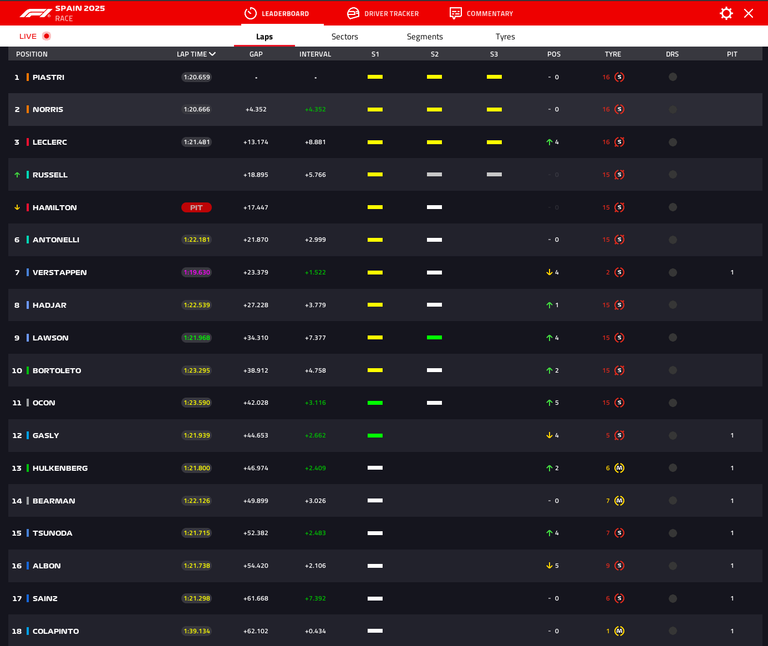The image size is (768, 646).
Task: Click Leclerc's positions gained arrow
Action: (x=549, y=142)
